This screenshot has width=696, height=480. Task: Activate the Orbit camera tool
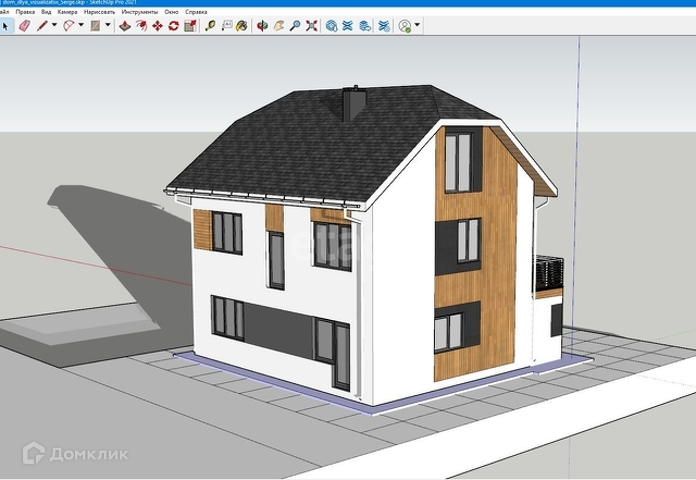pyautogui.click(x=263, y=25)
